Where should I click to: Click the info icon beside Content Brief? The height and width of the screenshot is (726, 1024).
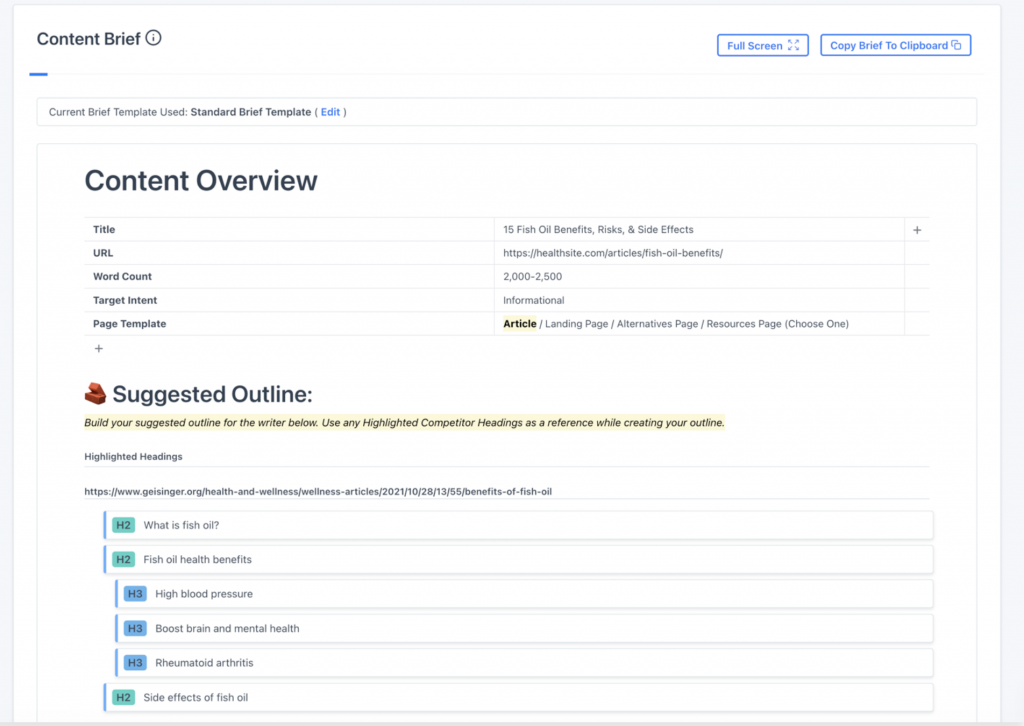[x=153, y=39]
